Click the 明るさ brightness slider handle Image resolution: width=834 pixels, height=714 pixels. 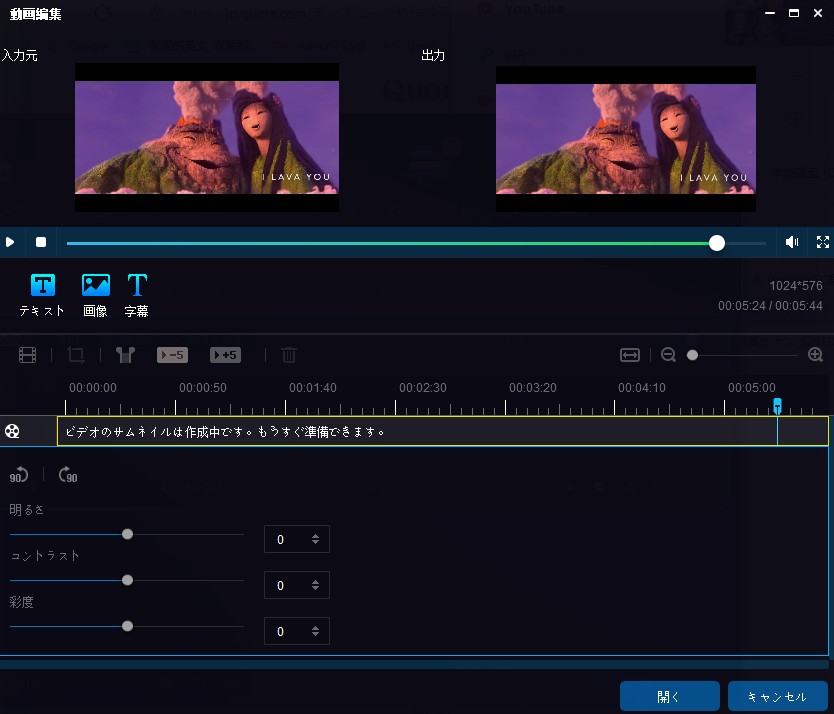pos(128,534)
